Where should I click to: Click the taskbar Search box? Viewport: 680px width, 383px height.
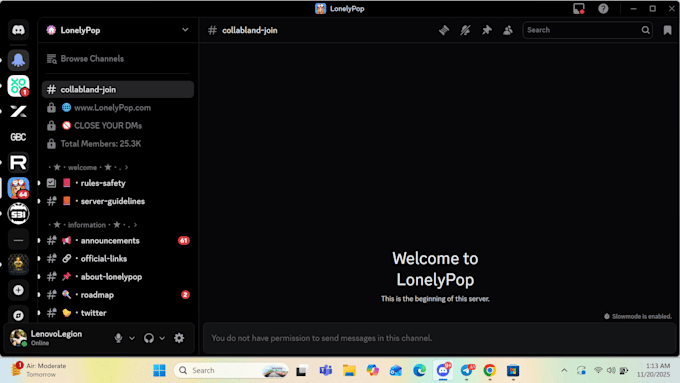[231, 370]
